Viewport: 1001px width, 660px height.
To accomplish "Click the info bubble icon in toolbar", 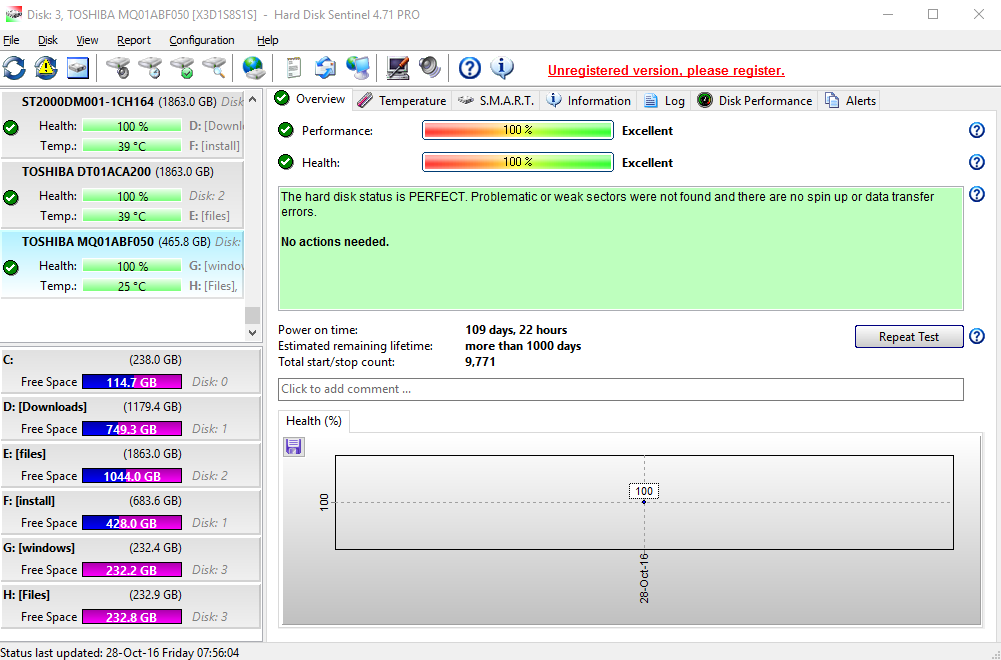I will point(502,68).
